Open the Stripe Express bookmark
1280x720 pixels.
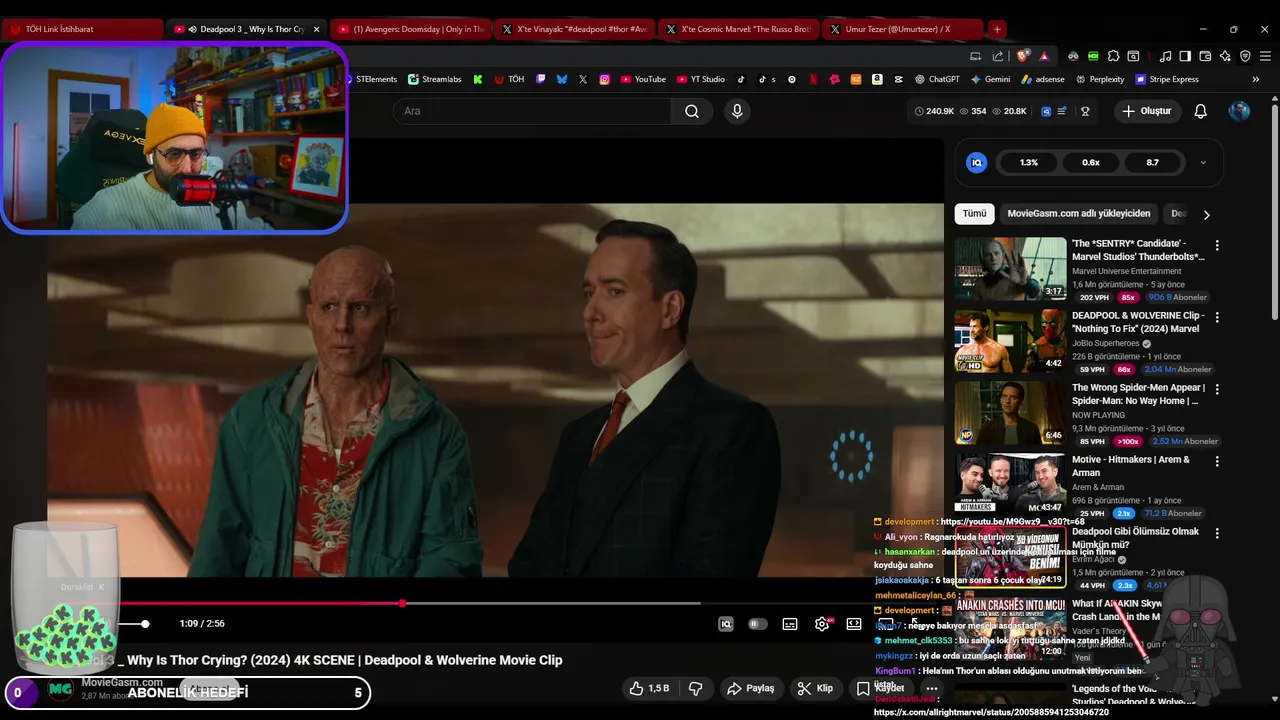pyautogui.click(x=1166, y=79)
